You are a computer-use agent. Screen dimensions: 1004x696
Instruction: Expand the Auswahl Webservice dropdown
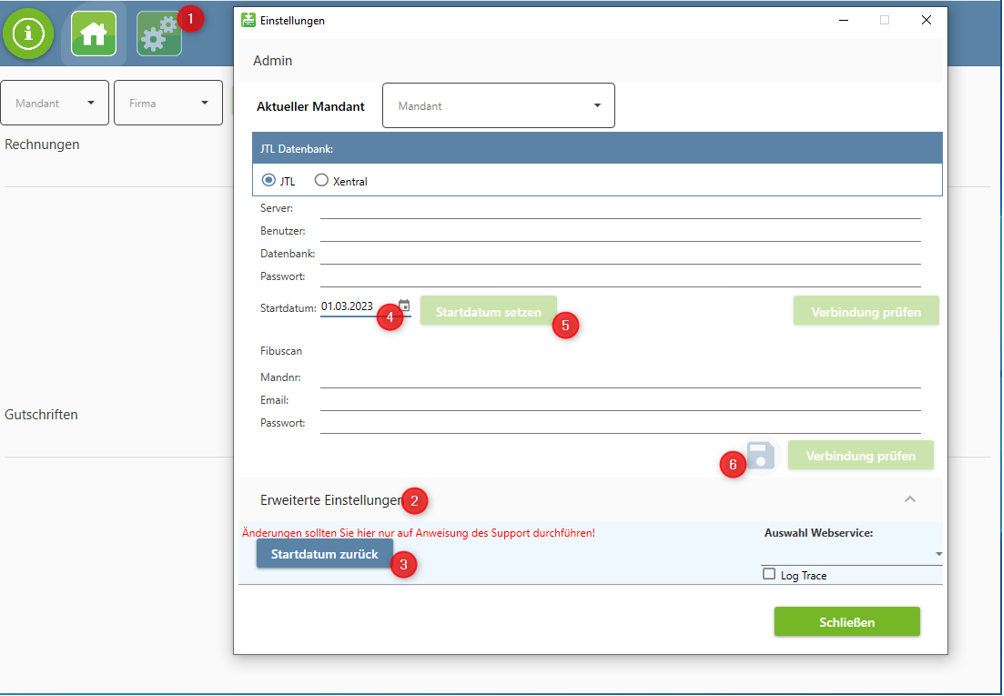(x=938, y=554)
